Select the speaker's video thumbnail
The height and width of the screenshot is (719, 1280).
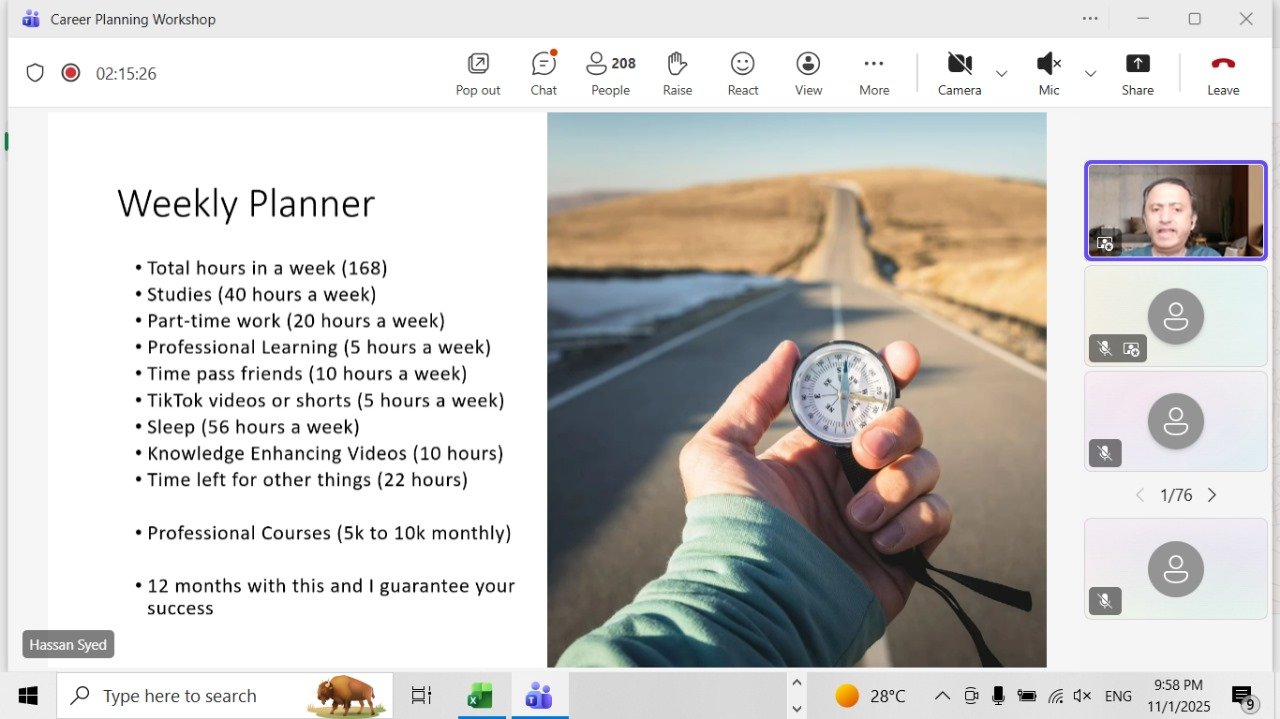click(1175, 210)
